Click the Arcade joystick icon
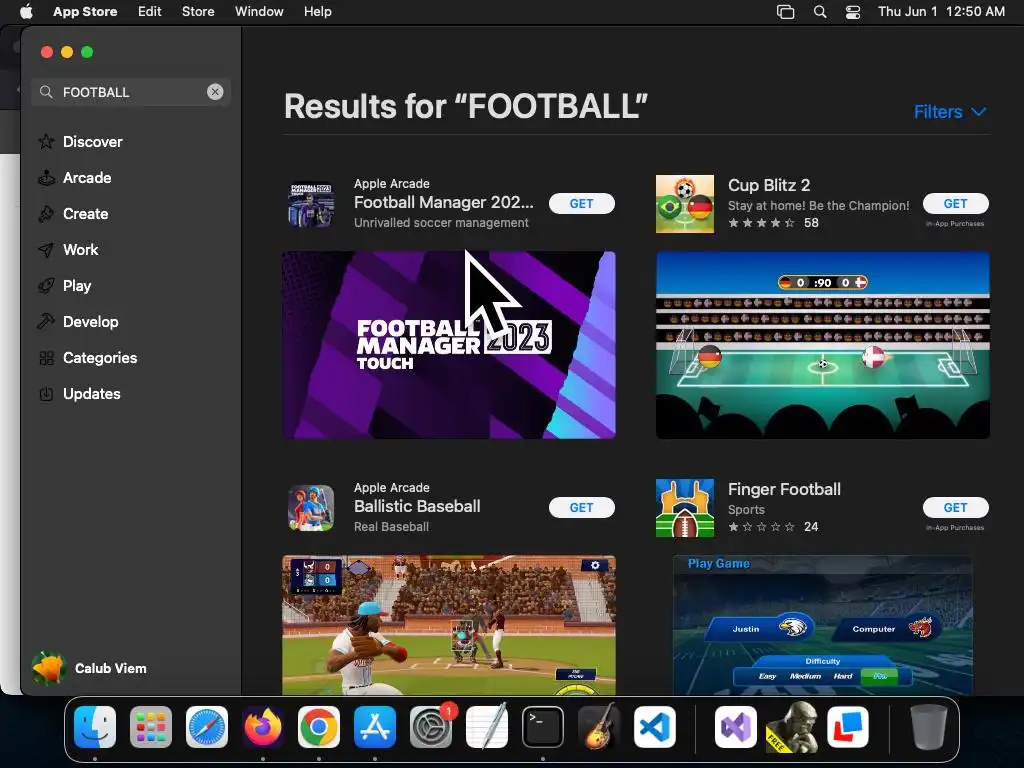 click(x=46, y=178)
